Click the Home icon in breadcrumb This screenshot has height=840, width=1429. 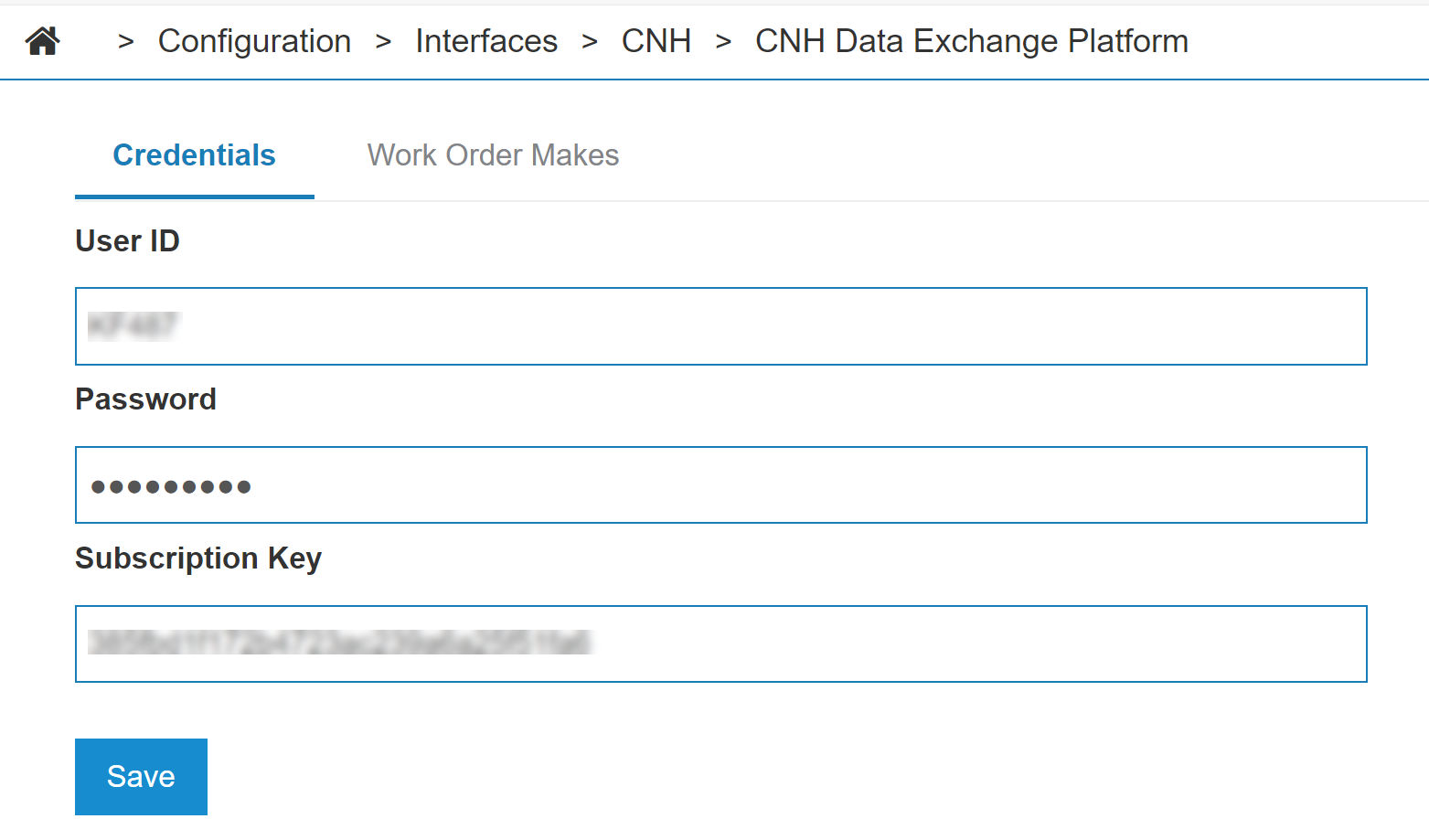pos(43,41)
